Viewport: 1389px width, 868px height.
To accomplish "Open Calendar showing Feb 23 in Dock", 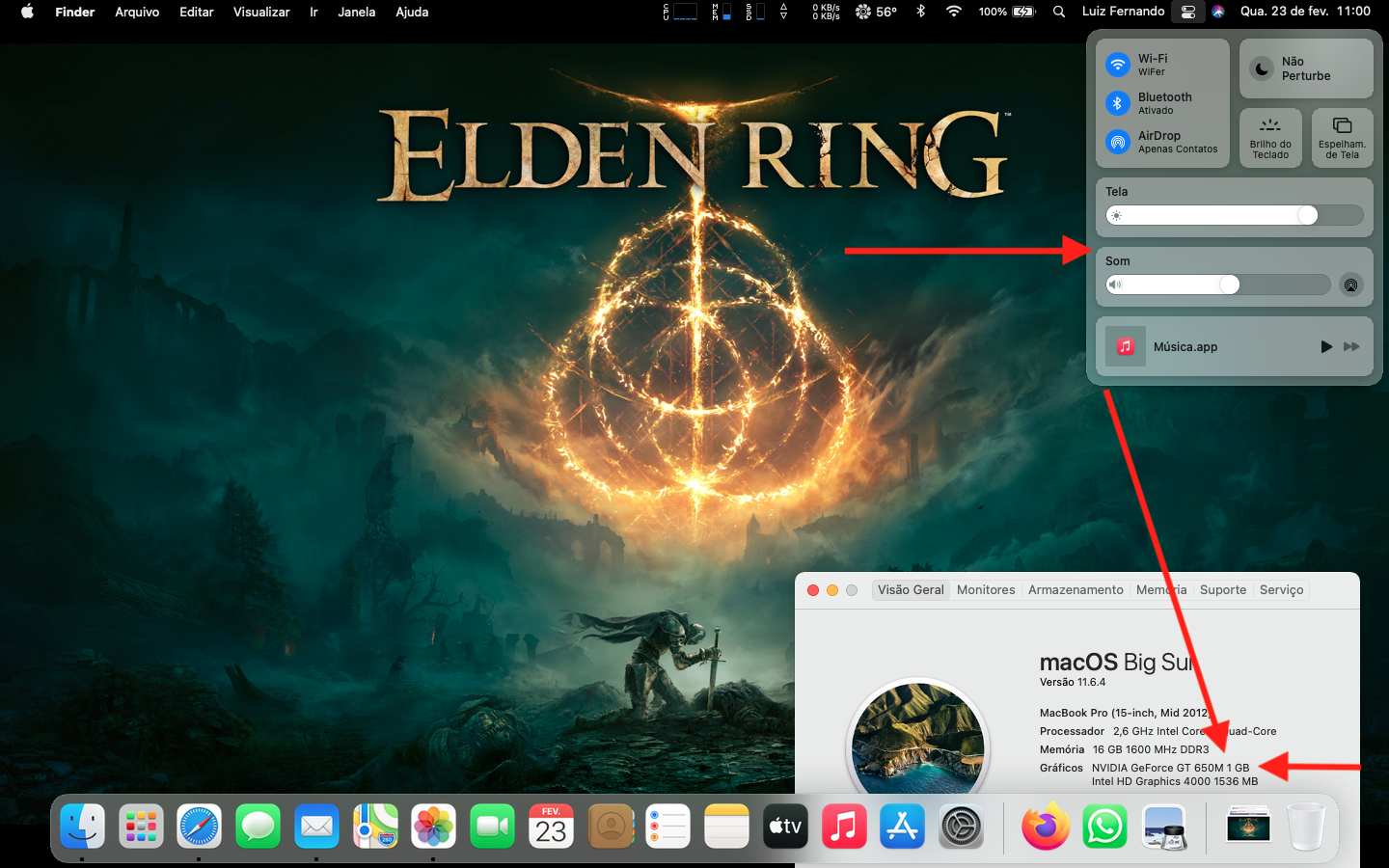I will 551,827.
